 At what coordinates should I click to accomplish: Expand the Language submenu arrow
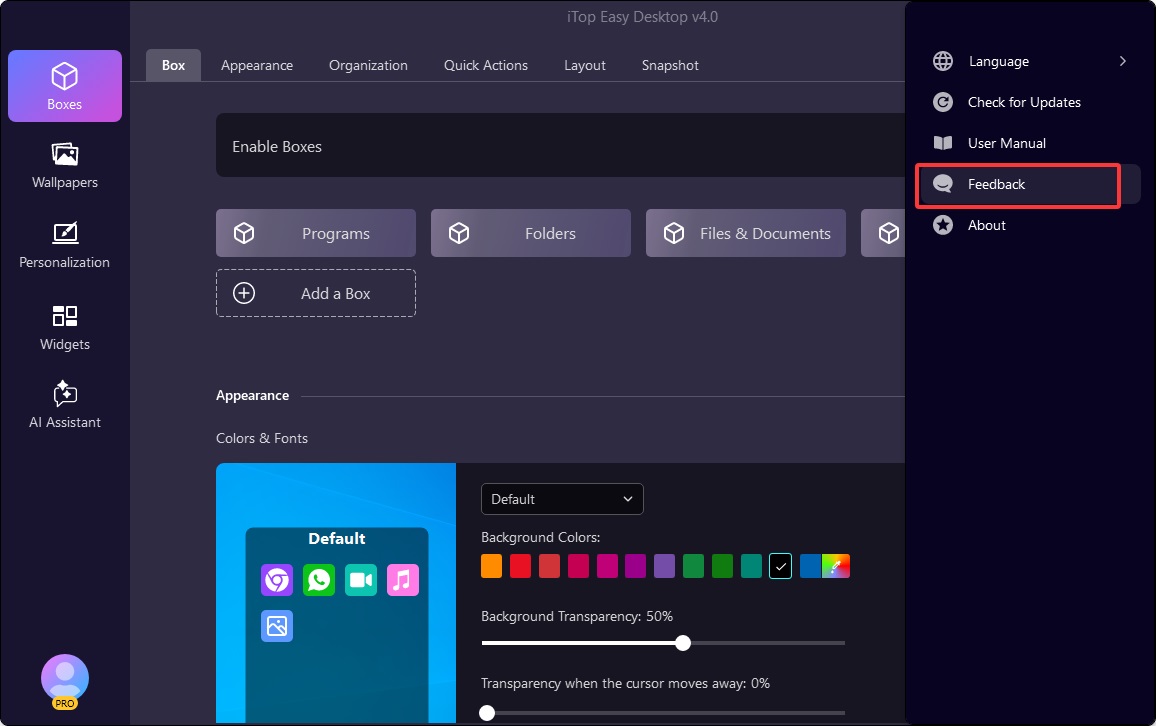[1123, 61]
